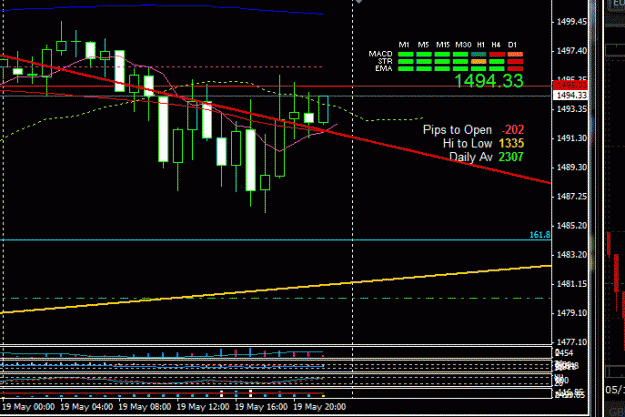The width and height of the screenshot is (625, 417).
Task: Click the green EMA M30 signal cell
Action: [460, 69]
